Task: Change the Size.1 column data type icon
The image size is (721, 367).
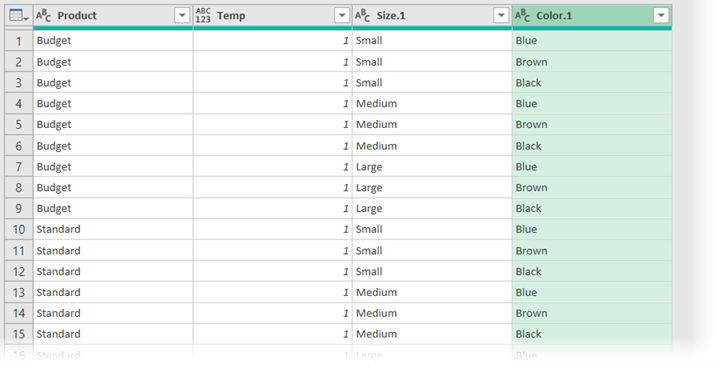Action: click(363, 16)
